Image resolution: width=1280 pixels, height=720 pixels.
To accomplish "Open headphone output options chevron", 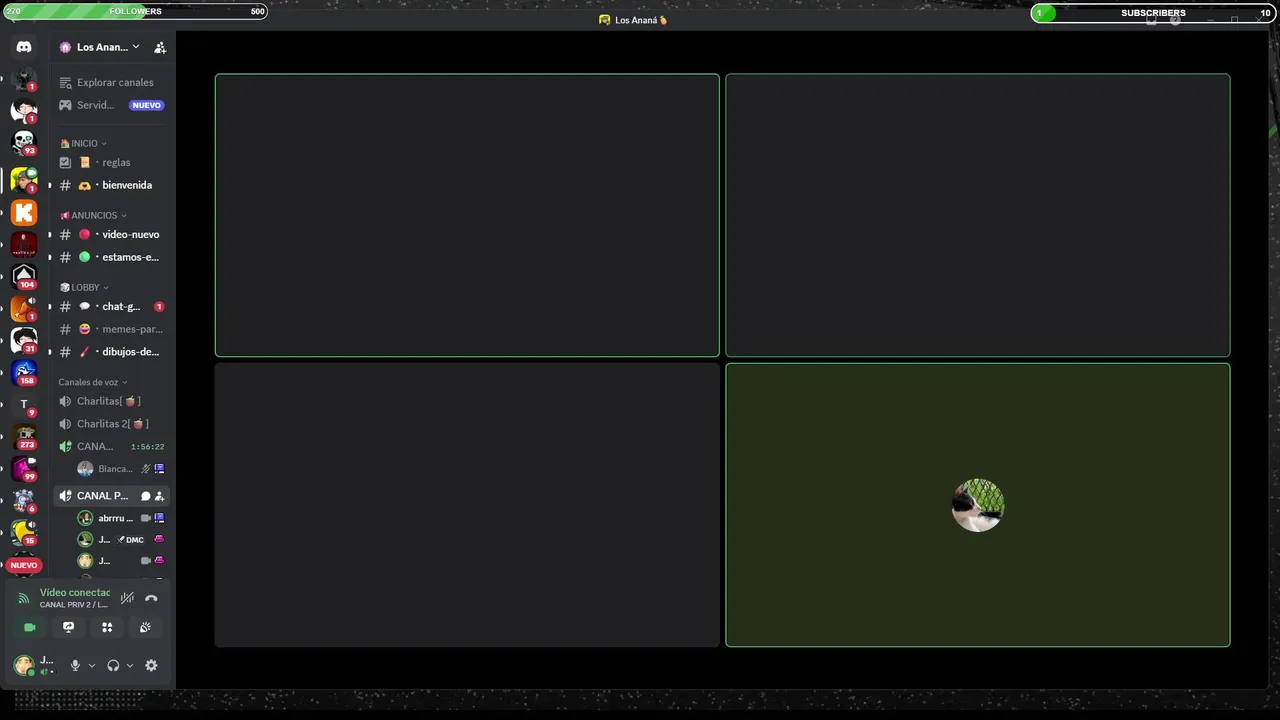I will click(130, 665).
